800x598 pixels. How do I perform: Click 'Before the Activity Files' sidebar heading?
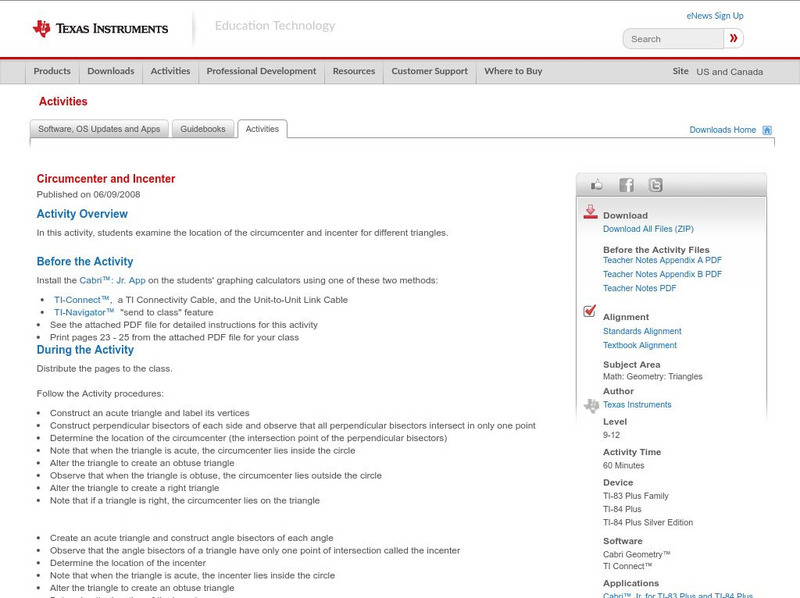(656, 250)
